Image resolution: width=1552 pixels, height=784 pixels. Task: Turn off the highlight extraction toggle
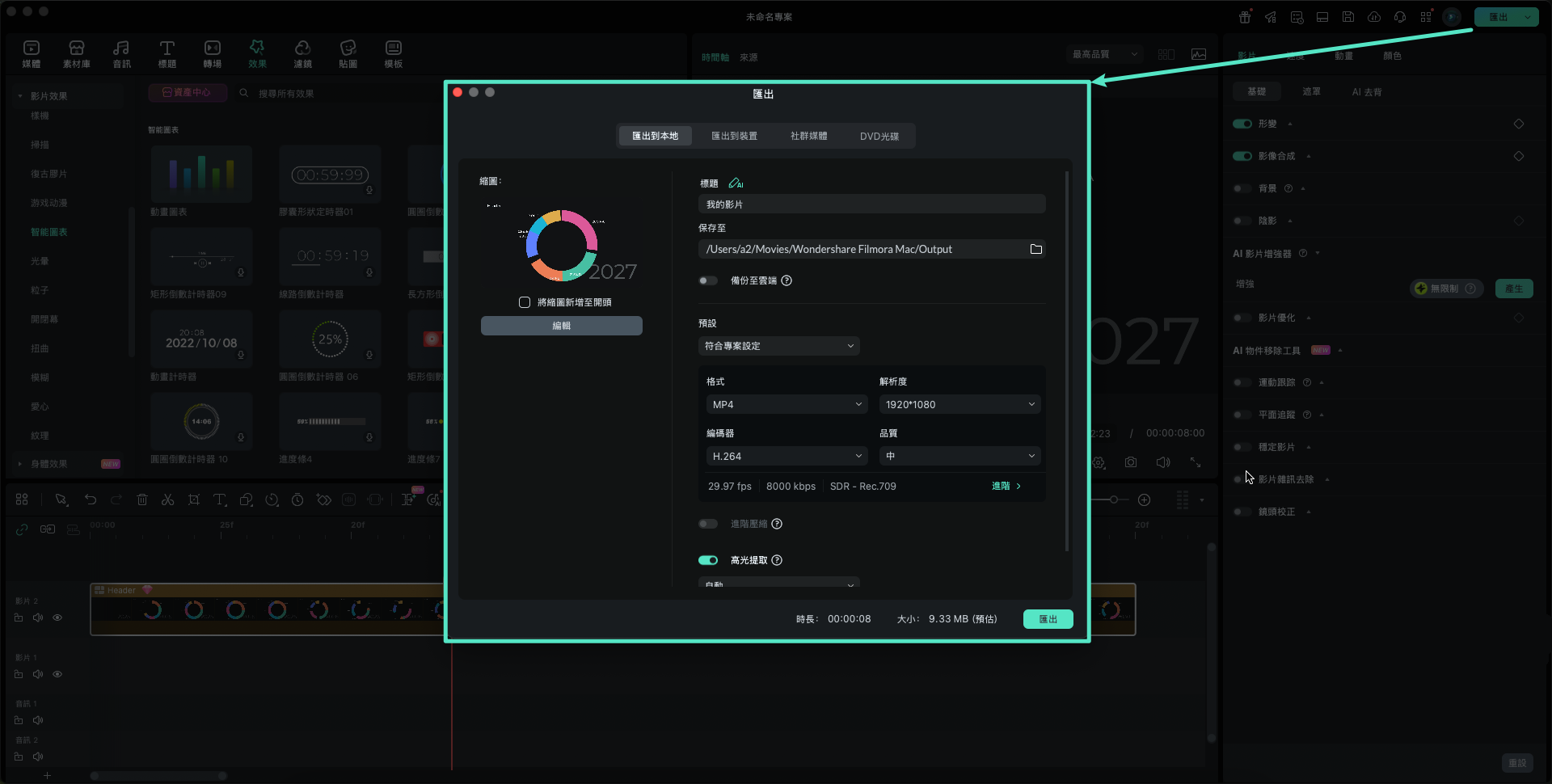pos(708,560)
